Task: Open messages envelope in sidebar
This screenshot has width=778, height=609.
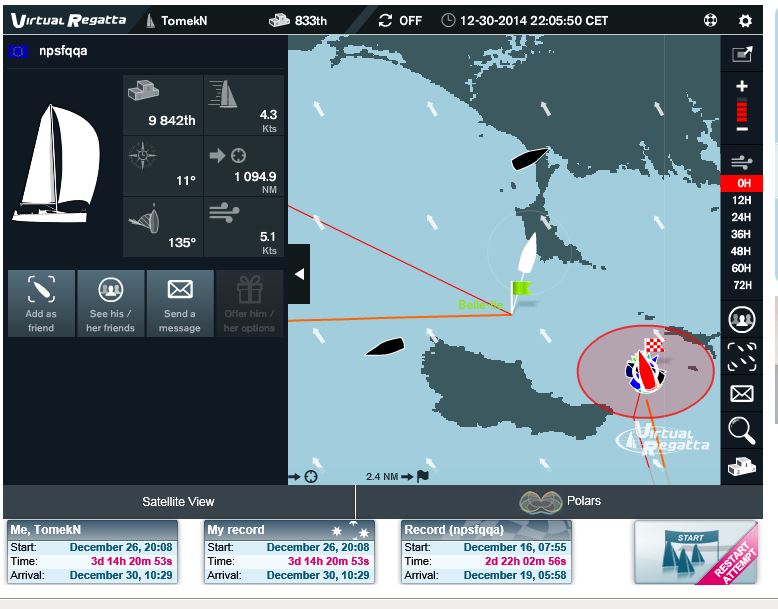Action: (x=742, y=394)
